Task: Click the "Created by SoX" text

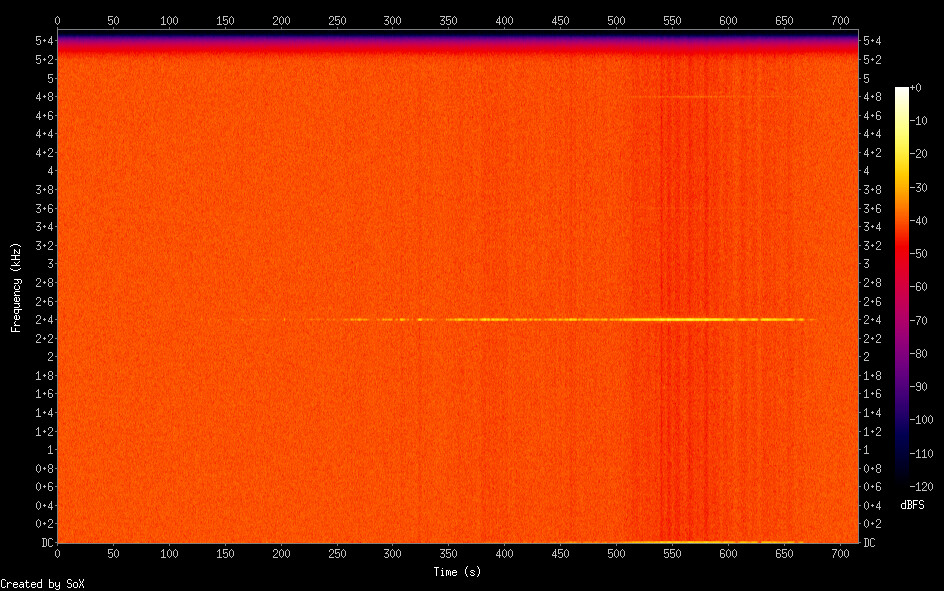Action: click(42, 583)
